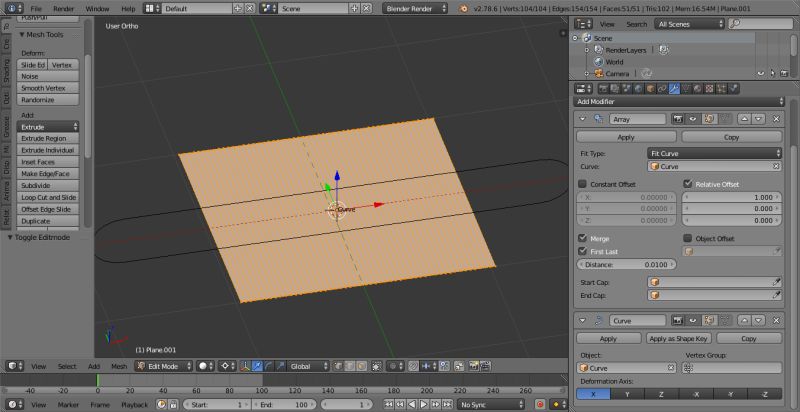Screen dimensions: 800x412
Task: Play the animation forward
Action: (x=424, y=404)
